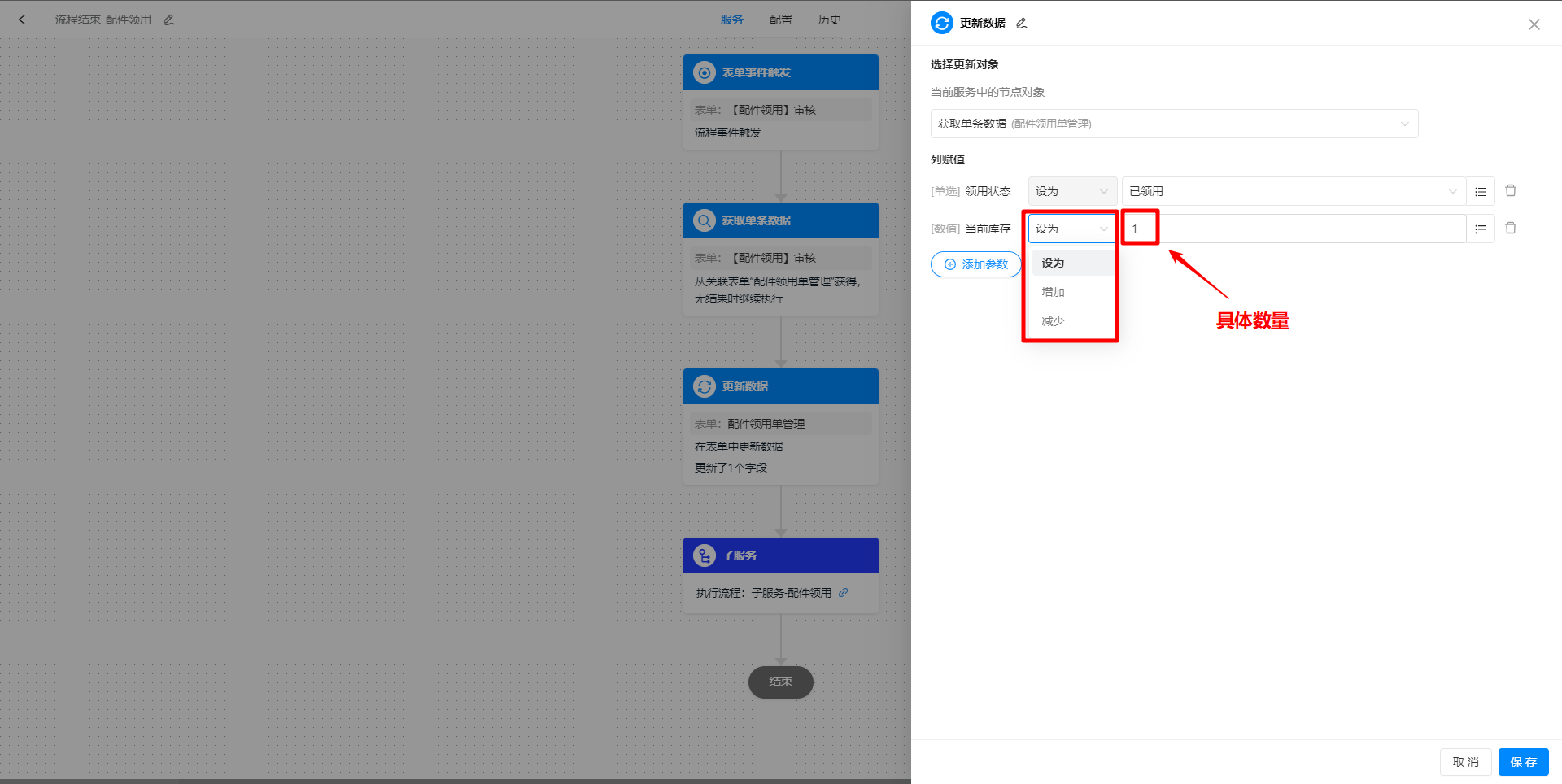Delete the 当前库存 row with the trash icon
Screen dimensions: 1562x784
[1511, 228]
